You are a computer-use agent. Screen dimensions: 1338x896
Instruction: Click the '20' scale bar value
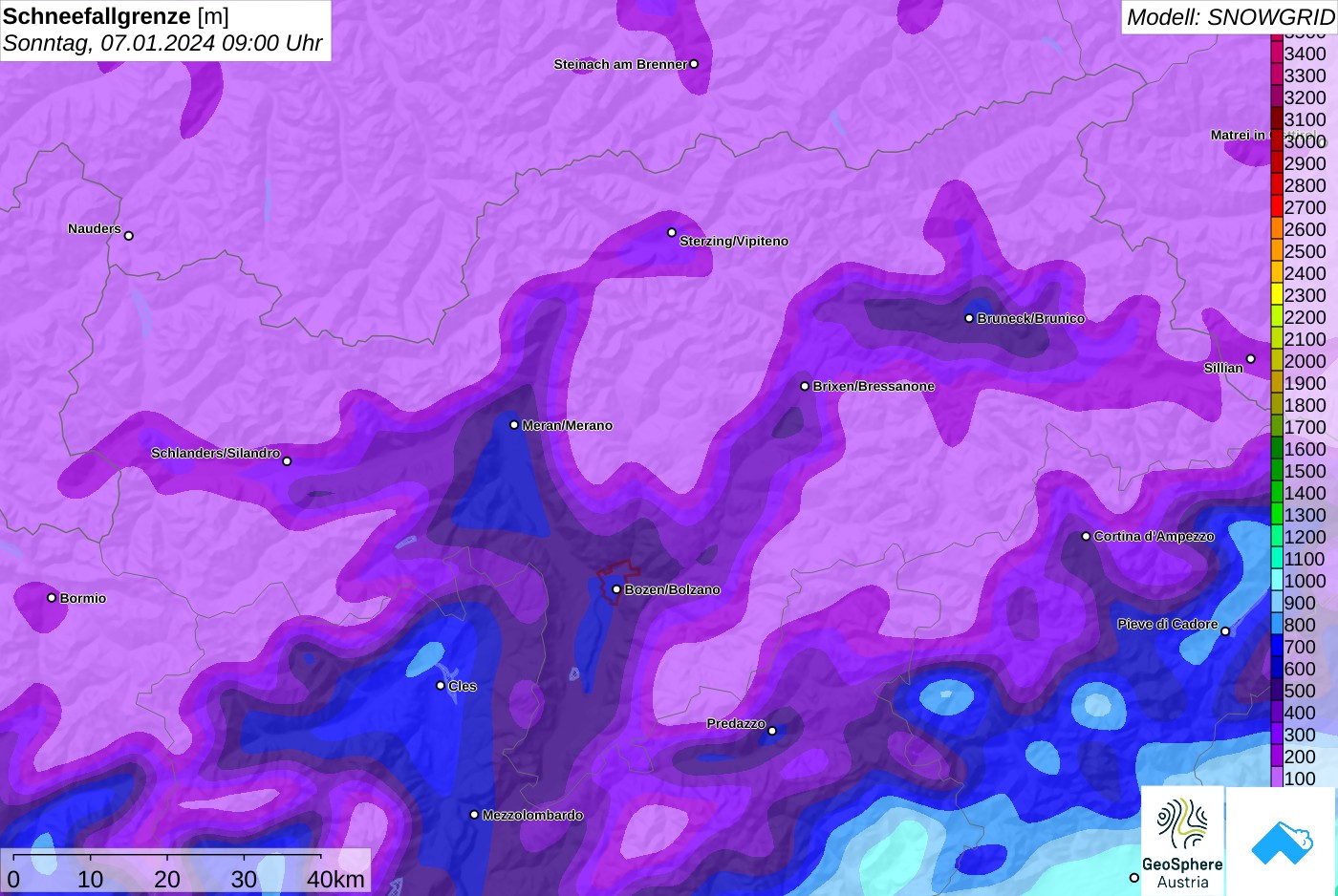click(167, 879)
